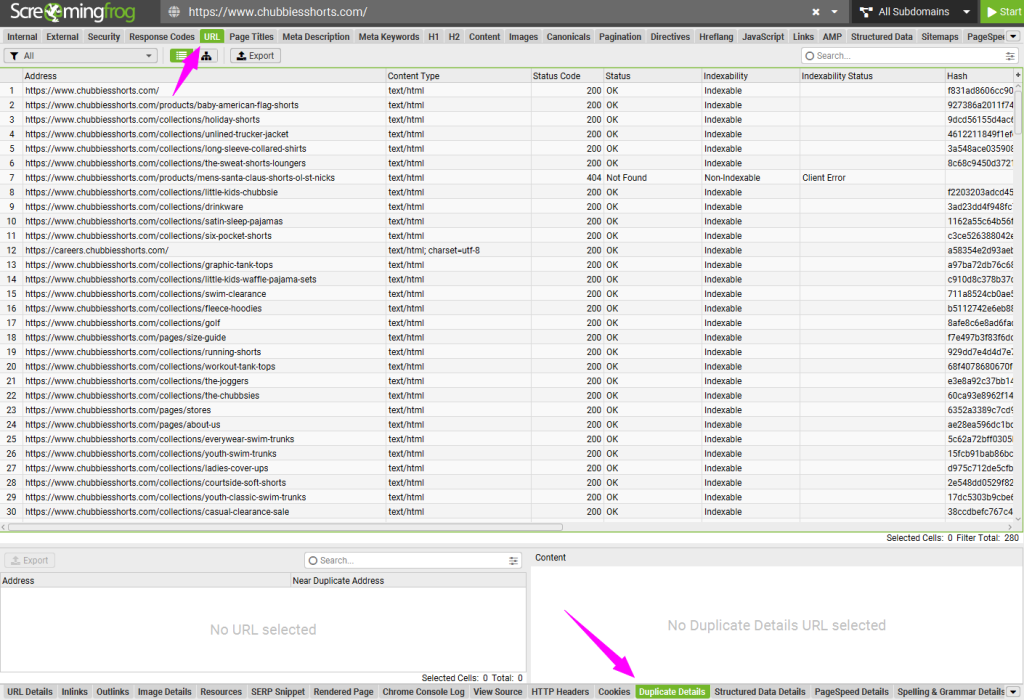Show more top tabs via overflow arrow
The width and height of the screenshot is (1024, 700).
pos(1013,37)
